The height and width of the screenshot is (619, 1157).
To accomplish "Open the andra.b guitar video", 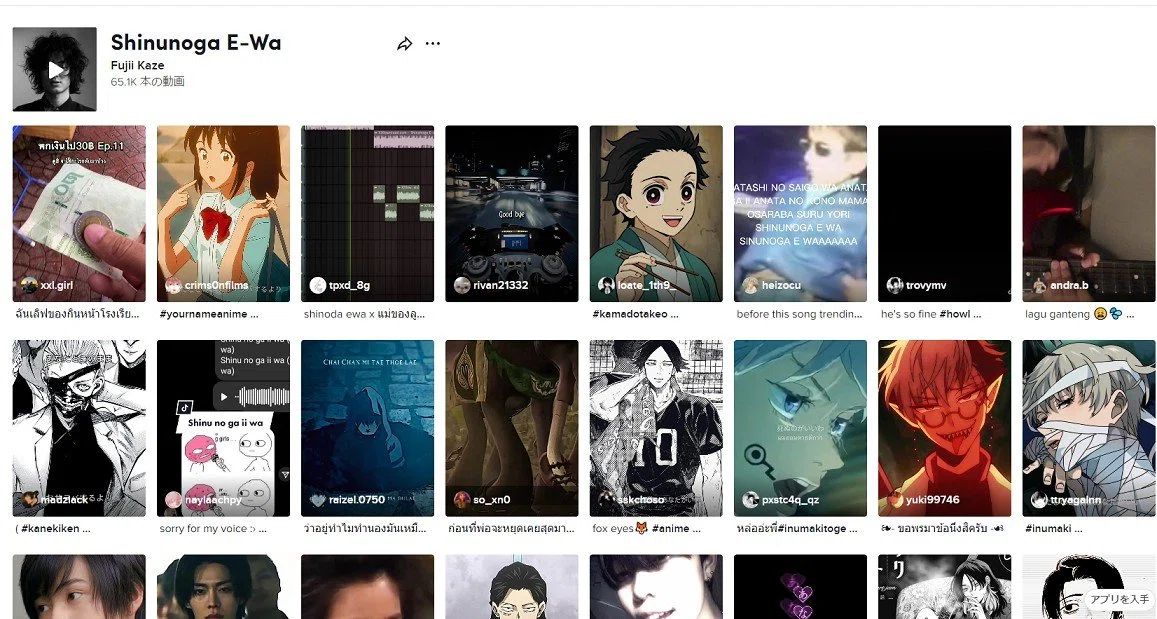I will pyautogui.click(x=1089, y=213).
